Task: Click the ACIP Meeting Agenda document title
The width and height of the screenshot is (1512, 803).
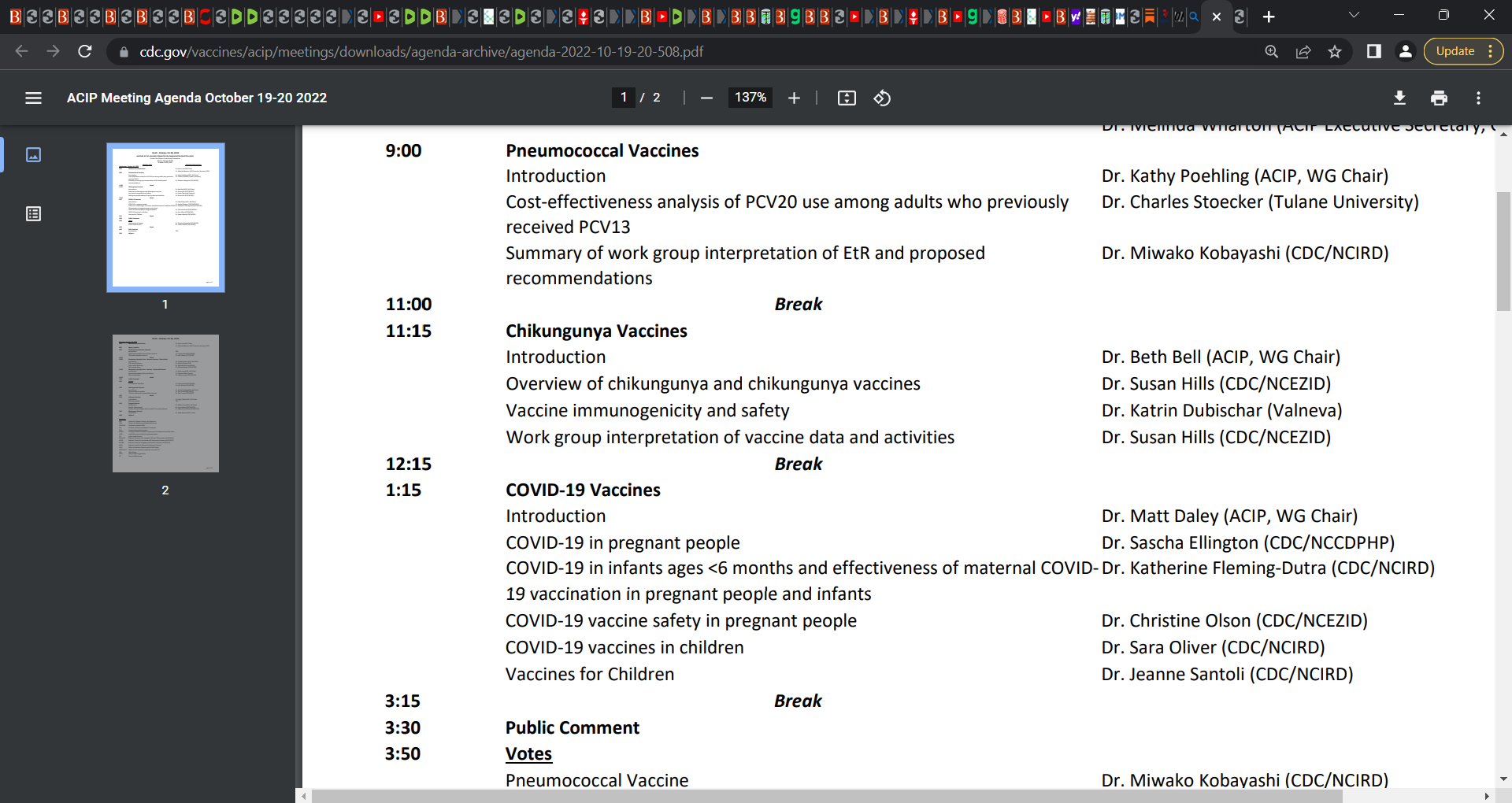Action: pyautogui.click(x=197, y=98)
